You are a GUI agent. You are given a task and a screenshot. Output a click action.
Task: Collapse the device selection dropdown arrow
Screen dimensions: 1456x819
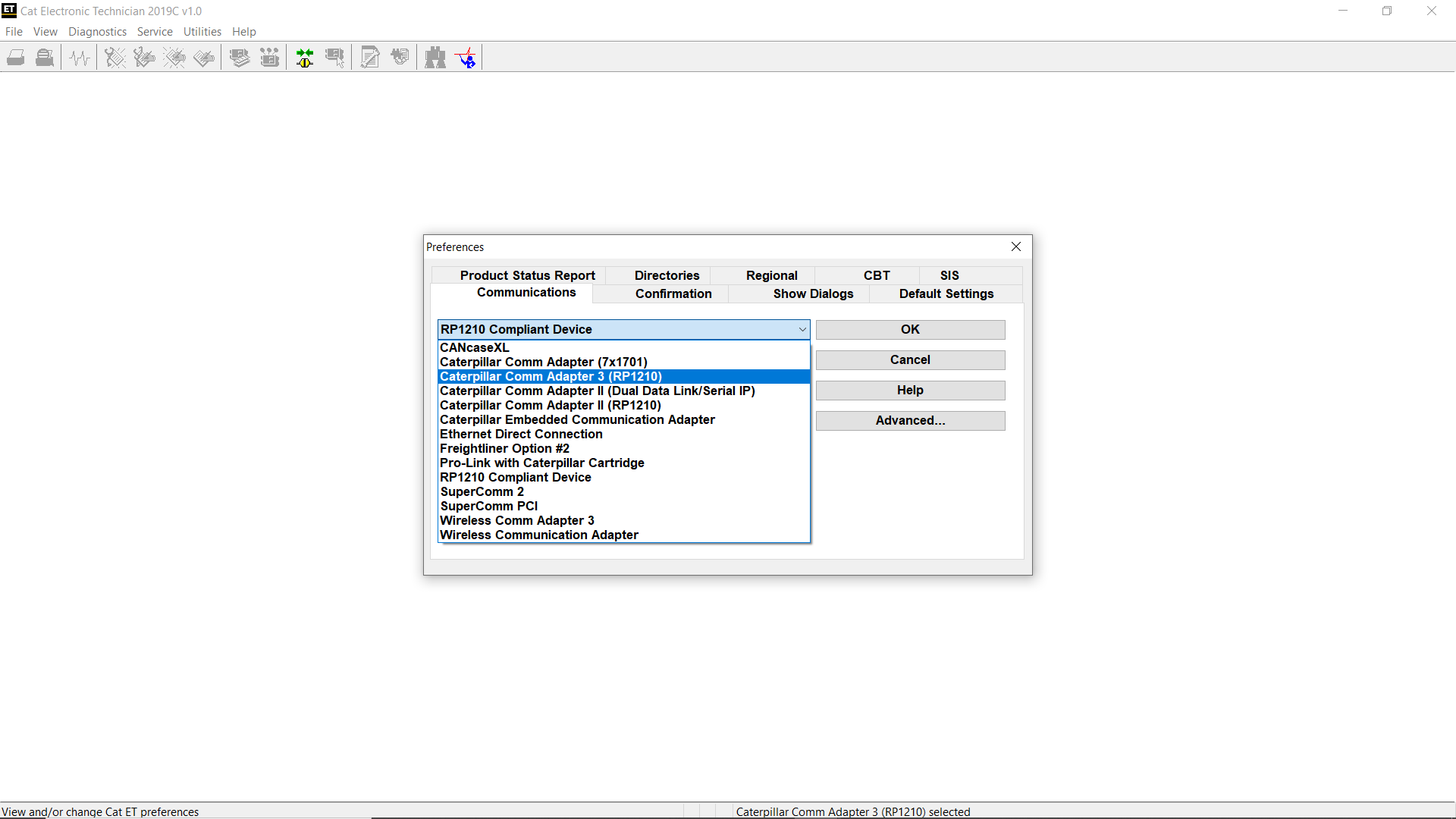(x=802, y=329)
